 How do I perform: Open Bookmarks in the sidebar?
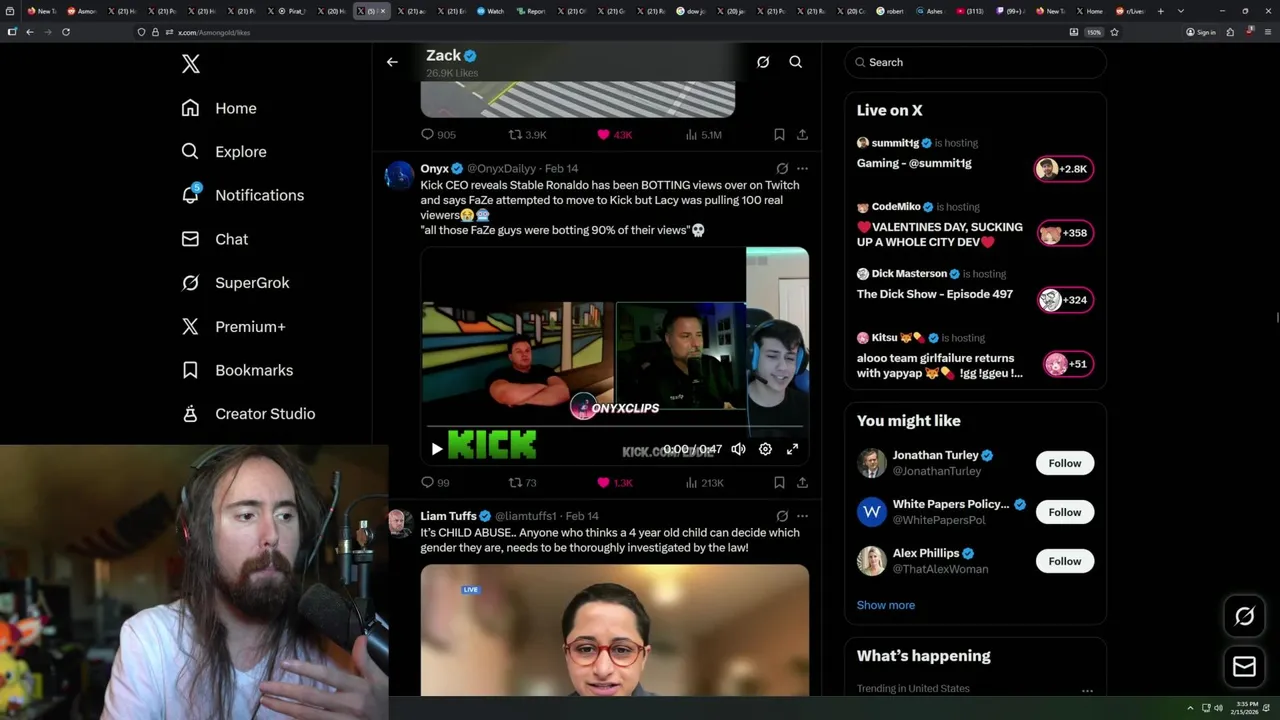(237, 370)
